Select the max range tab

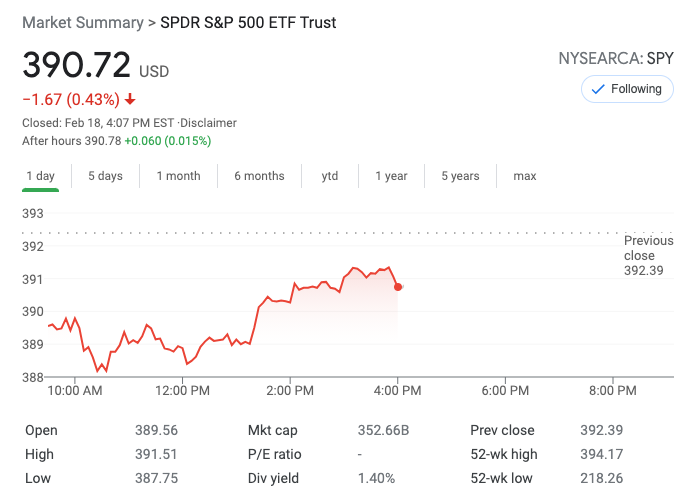tap(525, 176)
